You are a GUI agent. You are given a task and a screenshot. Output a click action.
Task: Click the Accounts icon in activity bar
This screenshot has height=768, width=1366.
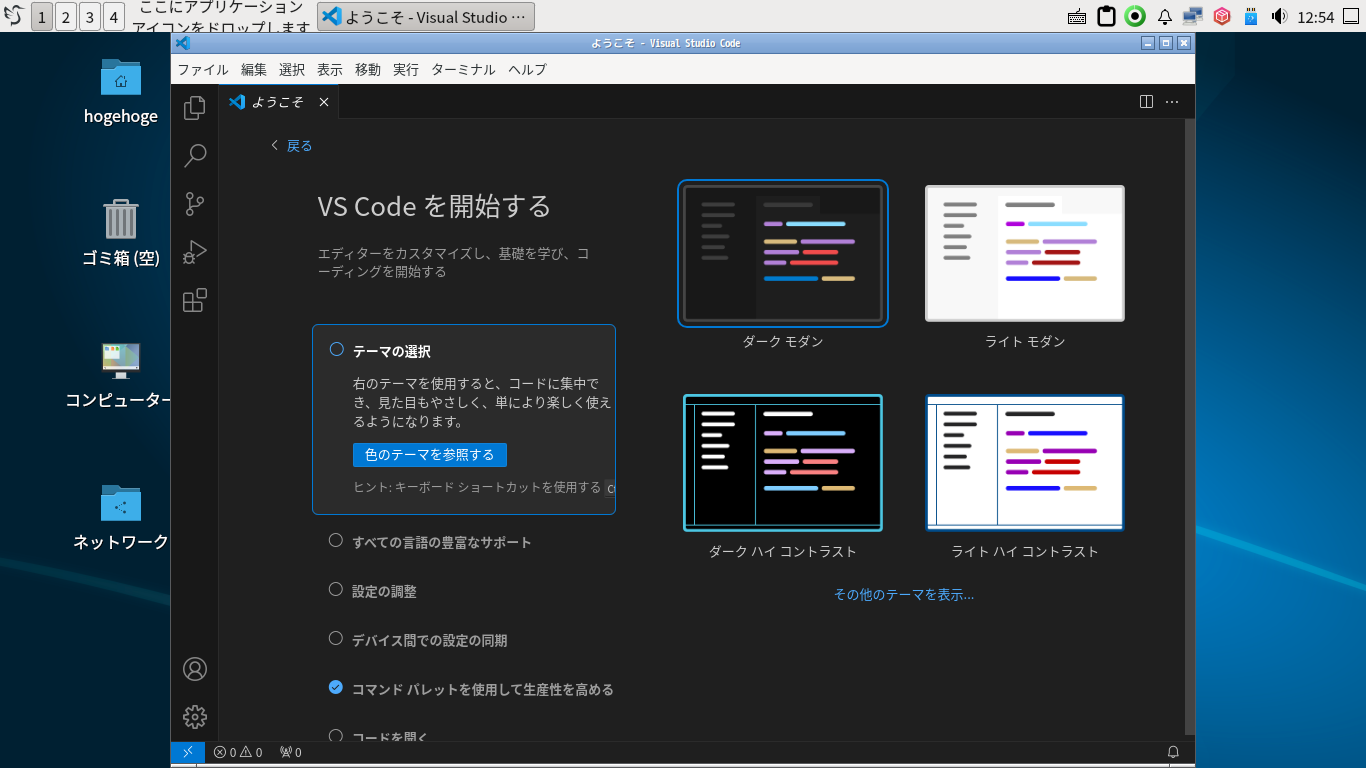(x=195, y=669)
